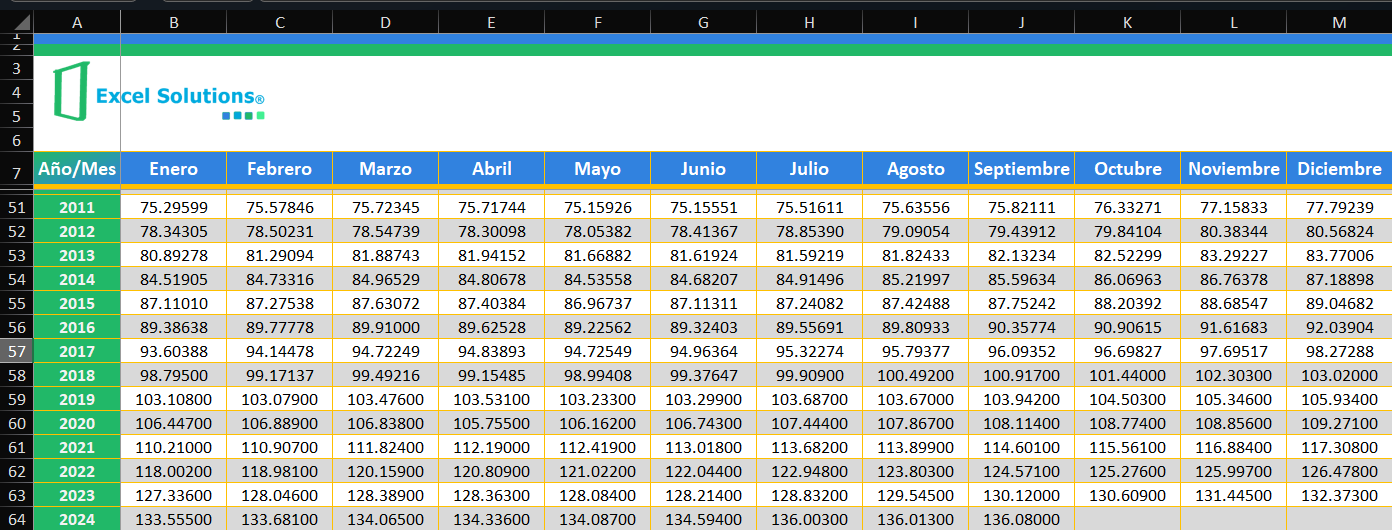Click the Agosto column heading
1392x530 pixels.
(916, 168)
